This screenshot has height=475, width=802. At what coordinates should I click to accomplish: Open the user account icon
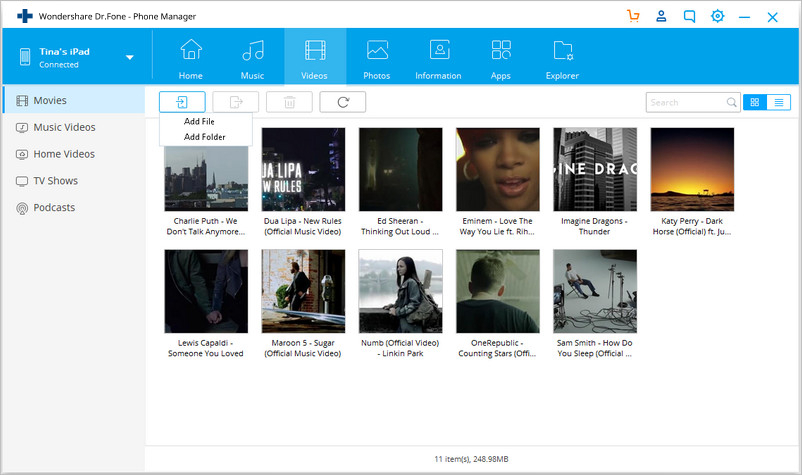(661, 16)
